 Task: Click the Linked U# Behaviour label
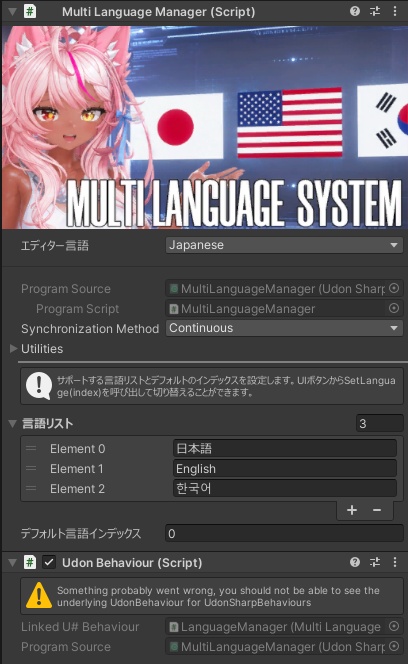(80, 627)
